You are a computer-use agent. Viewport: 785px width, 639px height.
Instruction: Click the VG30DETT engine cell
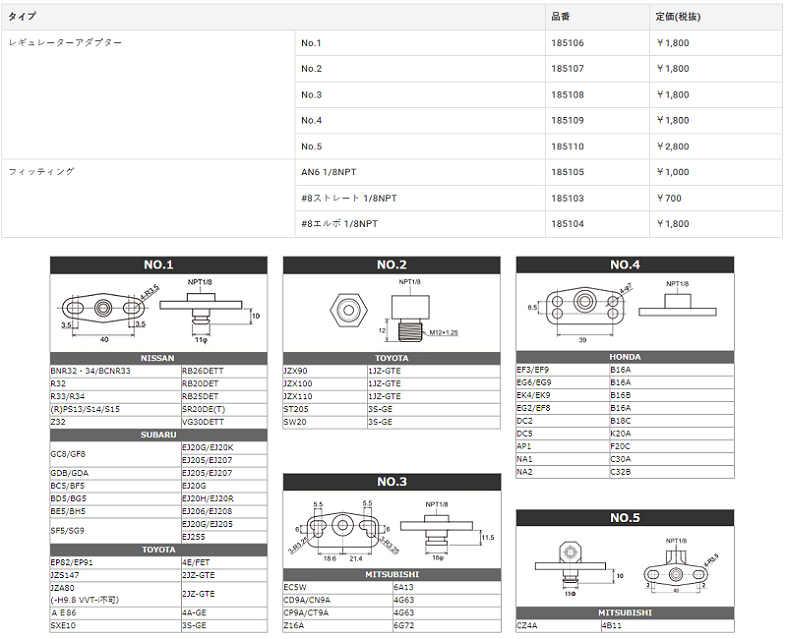tap(224, 422)
